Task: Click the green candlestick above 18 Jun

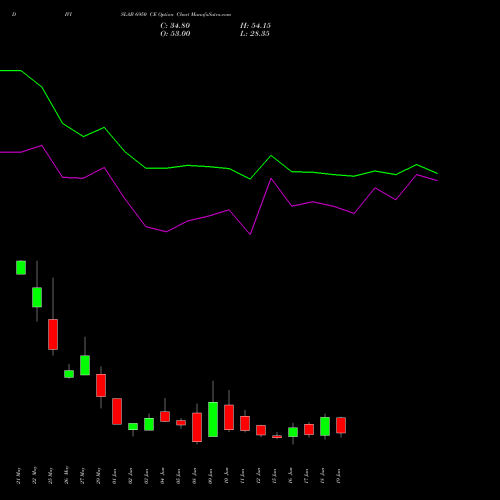Action: [325, 426]
